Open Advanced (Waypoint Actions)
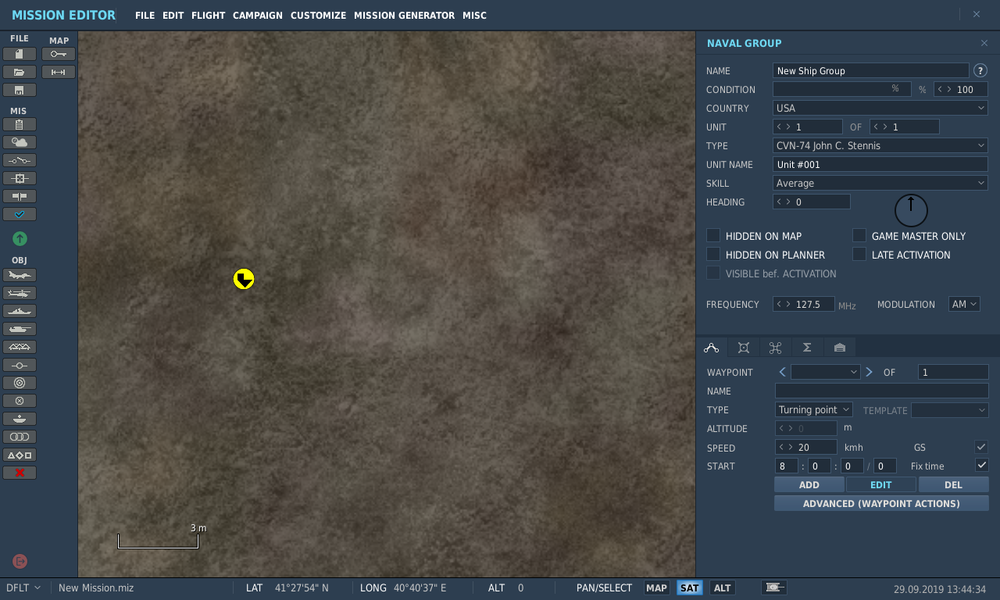Screen dimensions: 1000x600 coord(881,503)
